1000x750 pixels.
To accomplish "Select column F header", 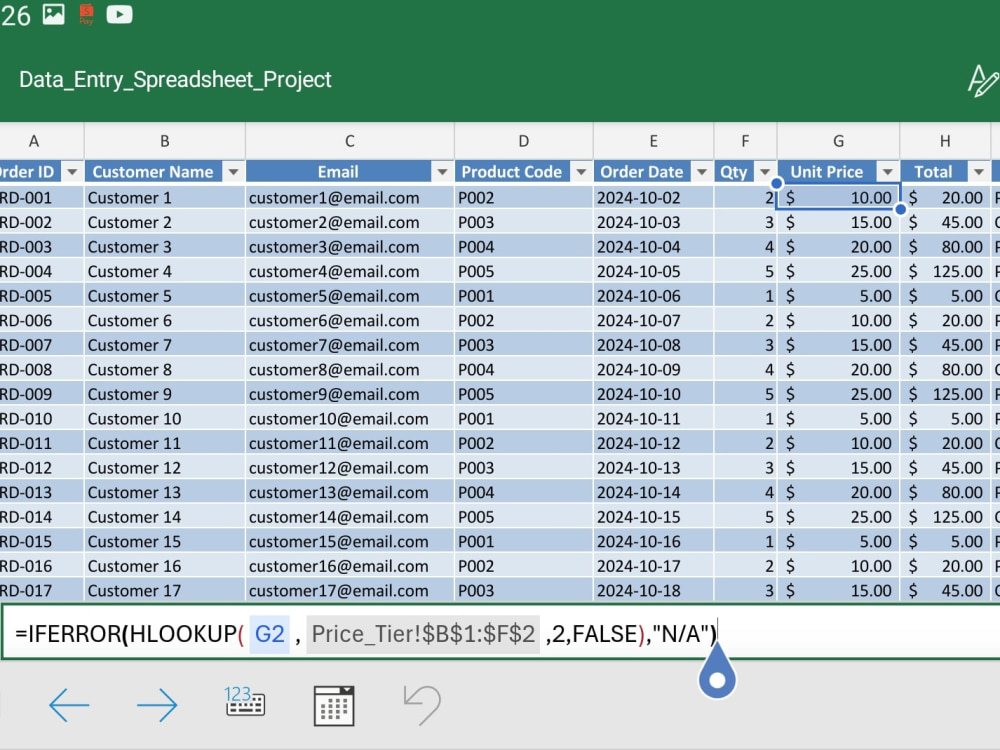I will point(746,141).
